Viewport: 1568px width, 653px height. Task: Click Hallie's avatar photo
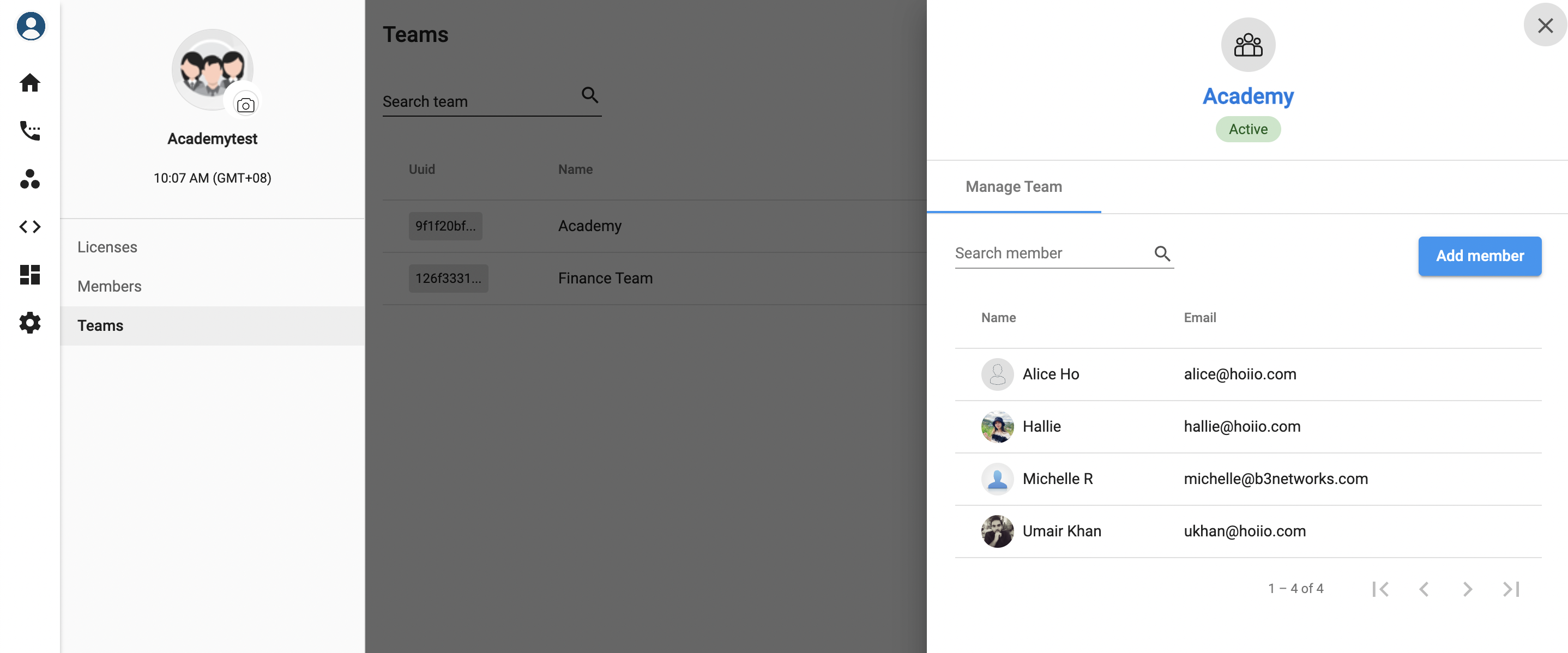[997, 427]
